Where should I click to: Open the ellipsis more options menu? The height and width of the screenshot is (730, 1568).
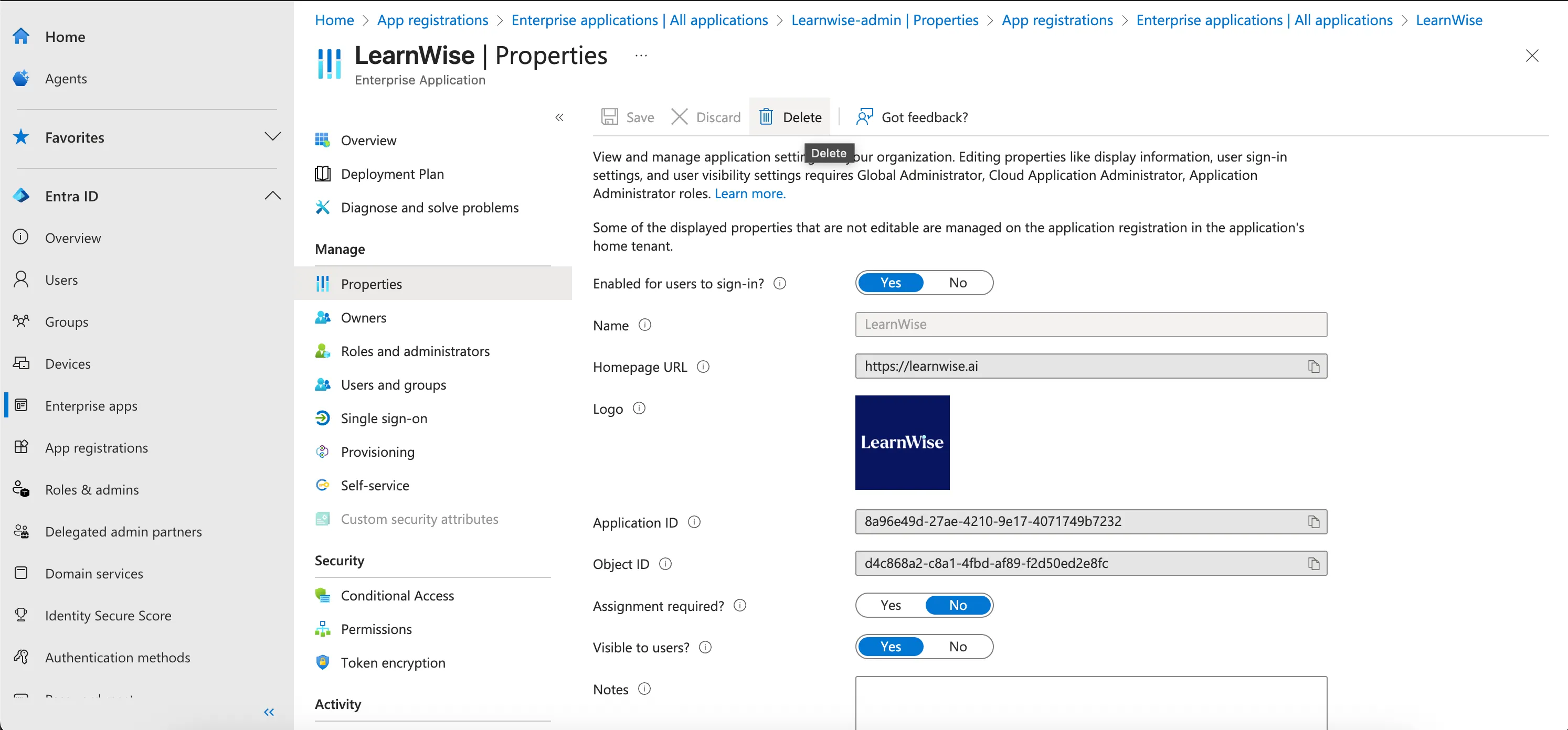[x=641, y=56]
